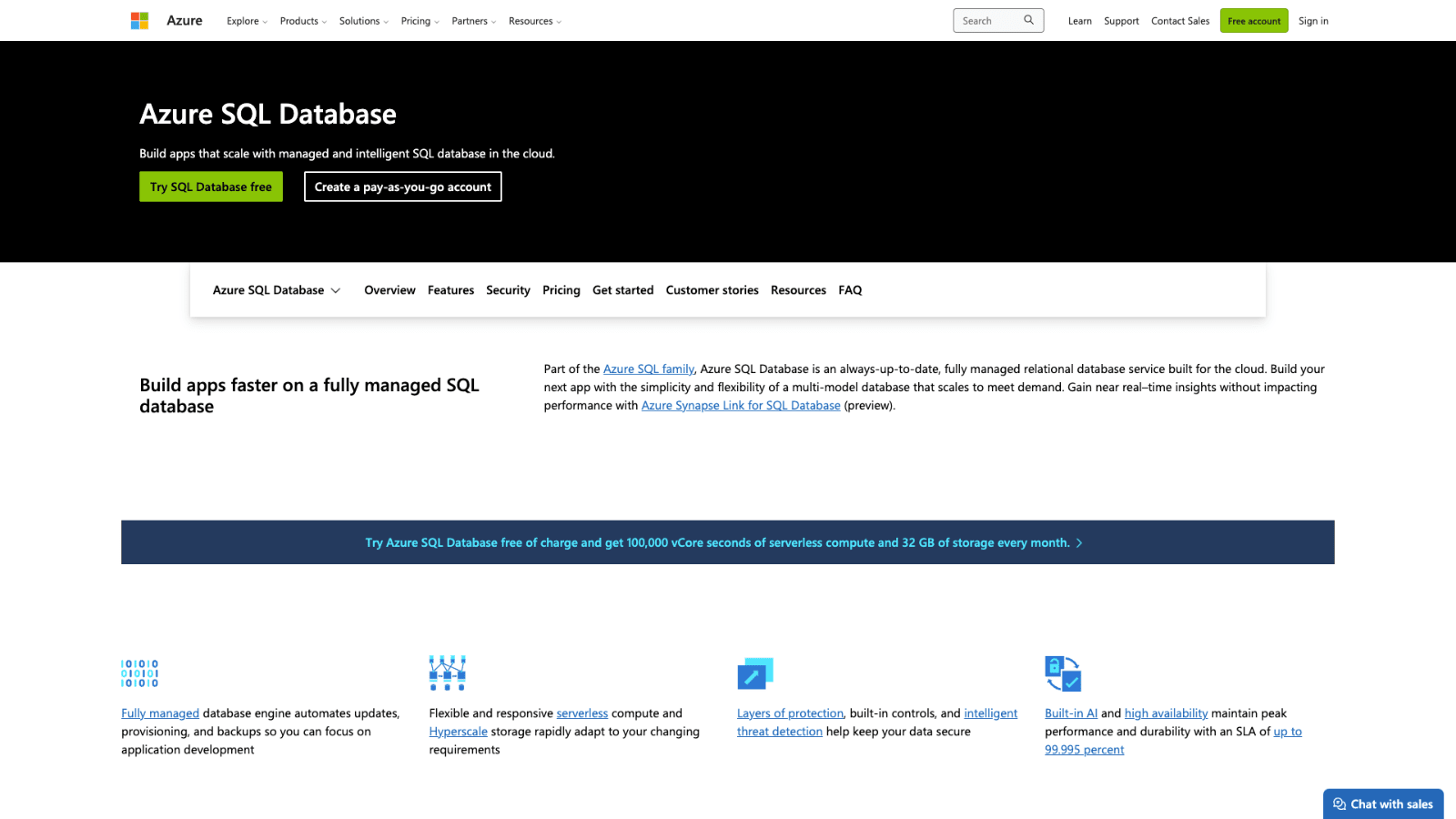Click the Microsoft logo icon
The image size is (1456, 819).
[x=139, y=21]
